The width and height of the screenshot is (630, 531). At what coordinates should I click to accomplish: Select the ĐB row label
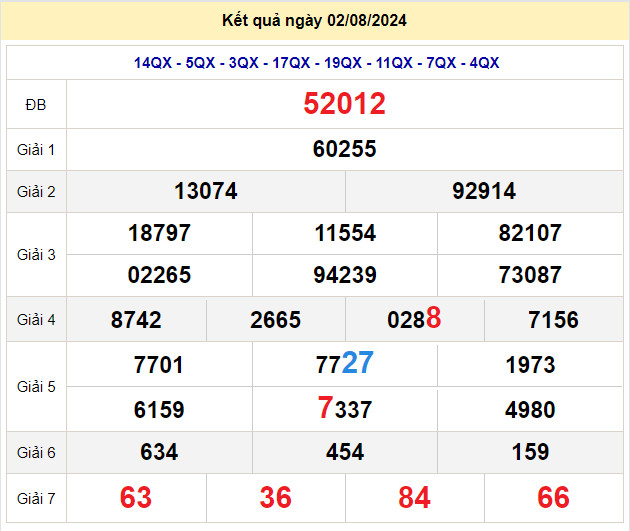[x=36, y=105]
